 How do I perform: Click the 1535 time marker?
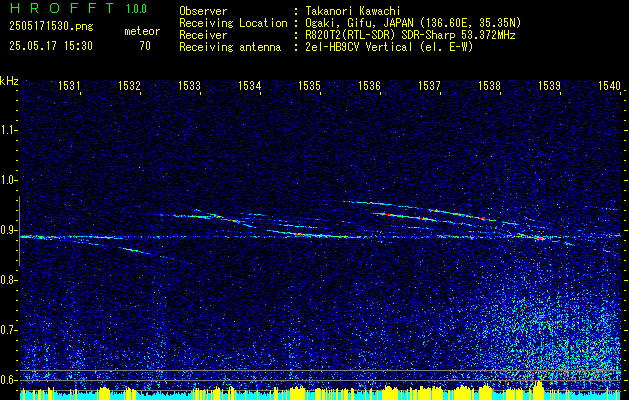(x=309, y=85)
